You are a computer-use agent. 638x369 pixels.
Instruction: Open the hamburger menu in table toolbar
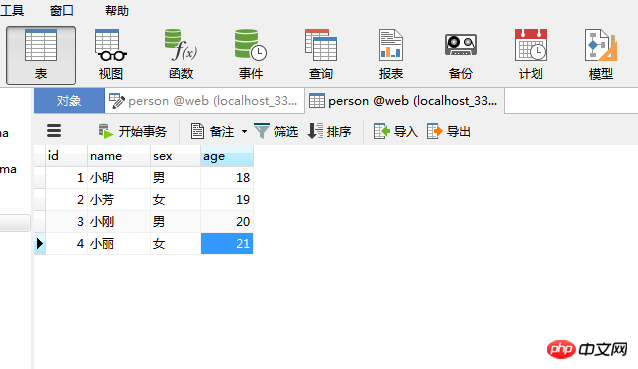[x=54, y=131]
